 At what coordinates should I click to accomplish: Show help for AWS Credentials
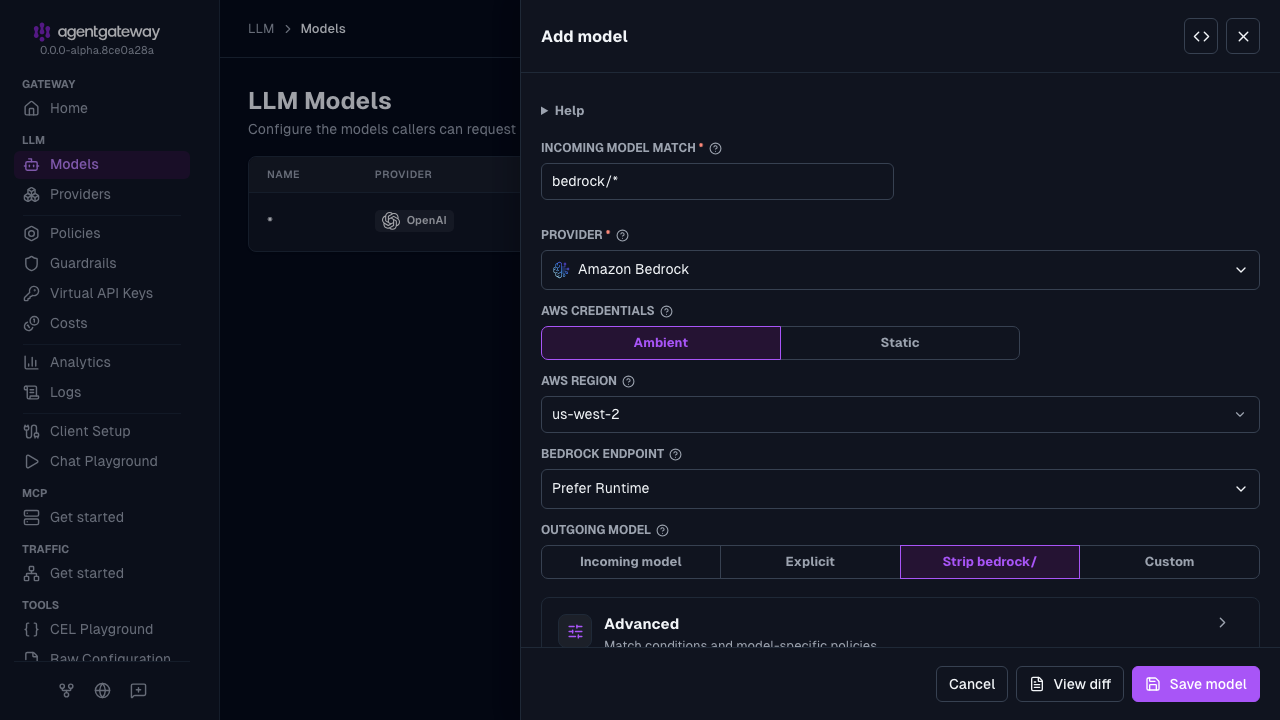pyautogui.click(x=667, y=311)
